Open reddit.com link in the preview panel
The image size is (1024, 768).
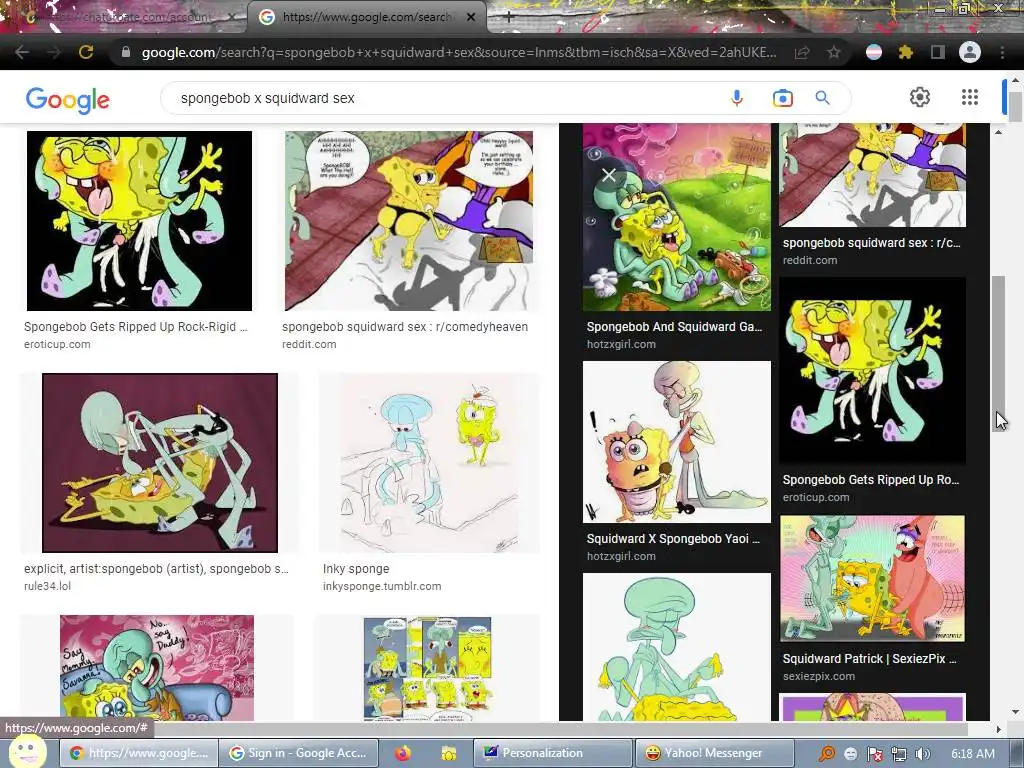pyautogui.click(x=810, y=260)
